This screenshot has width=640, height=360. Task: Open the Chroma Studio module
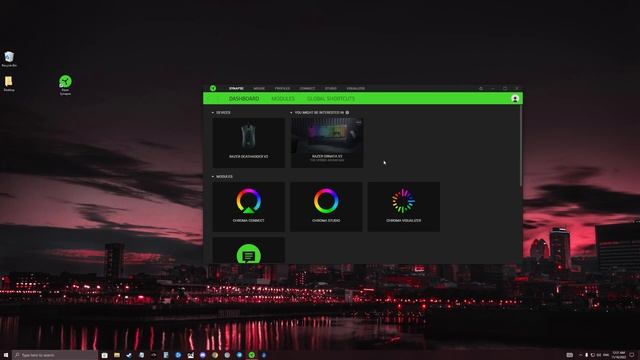326,207
